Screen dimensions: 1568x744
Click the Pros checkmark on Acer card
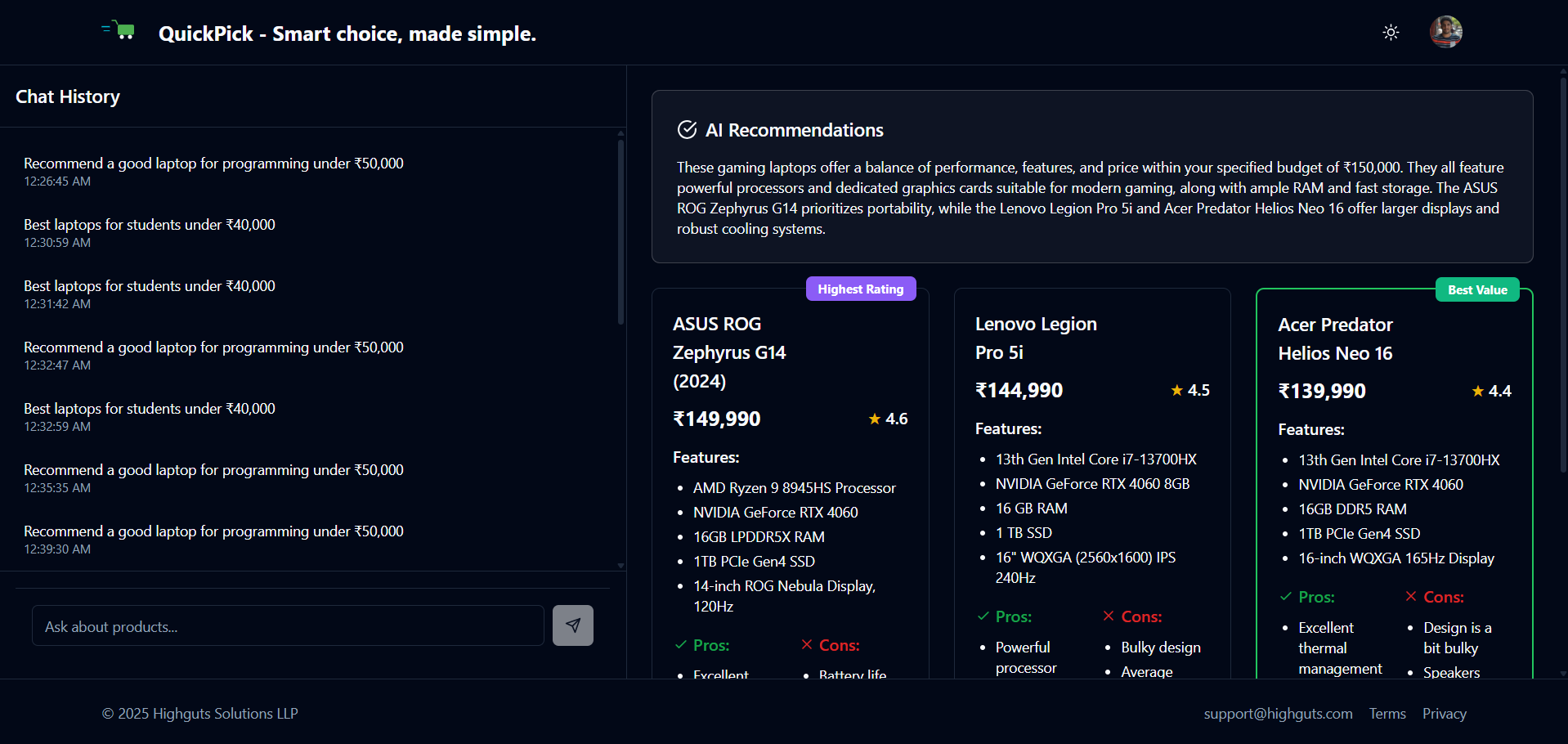[1286, 597]
